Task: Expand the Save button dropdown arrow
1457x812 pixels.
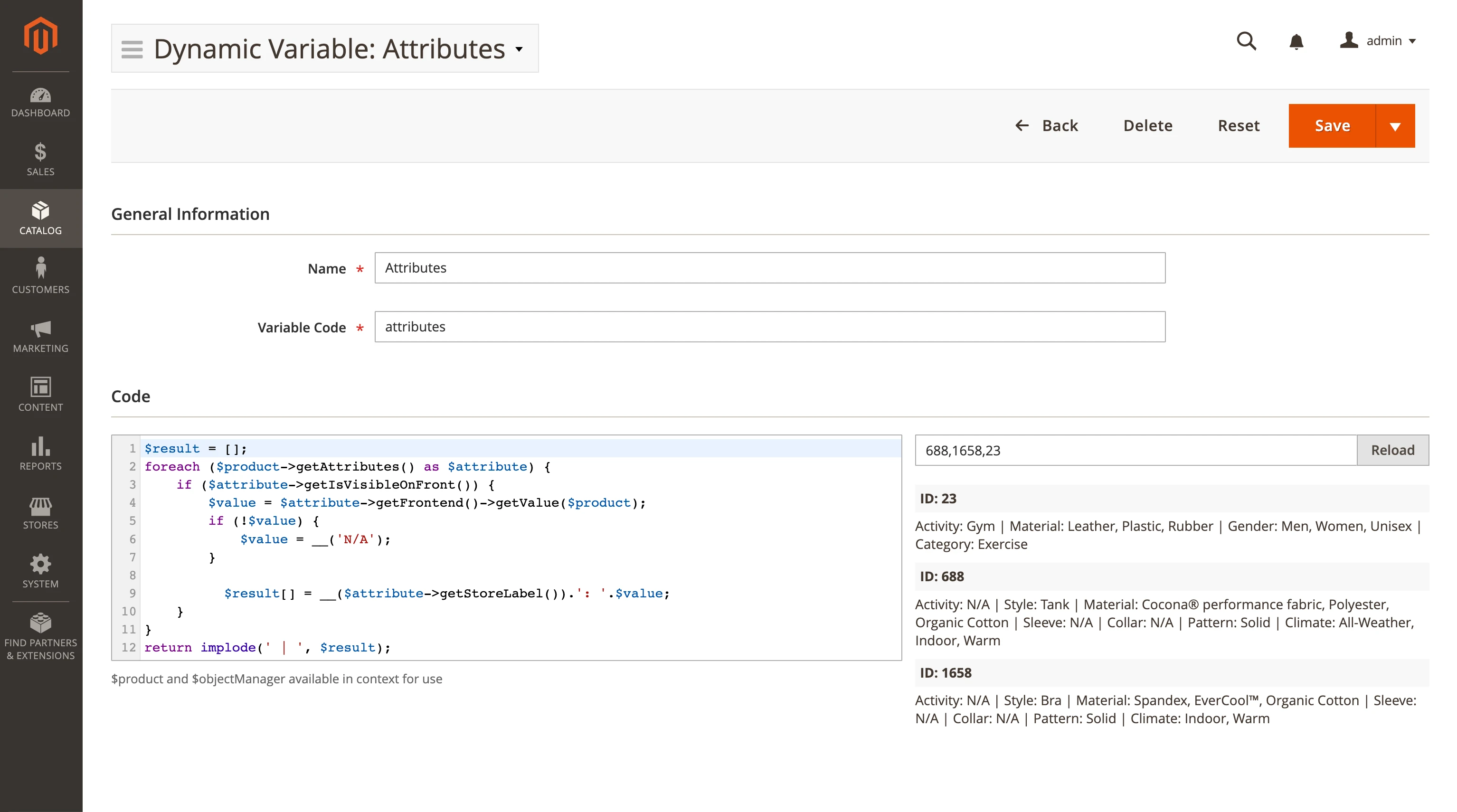Action: coord(1395,125)
